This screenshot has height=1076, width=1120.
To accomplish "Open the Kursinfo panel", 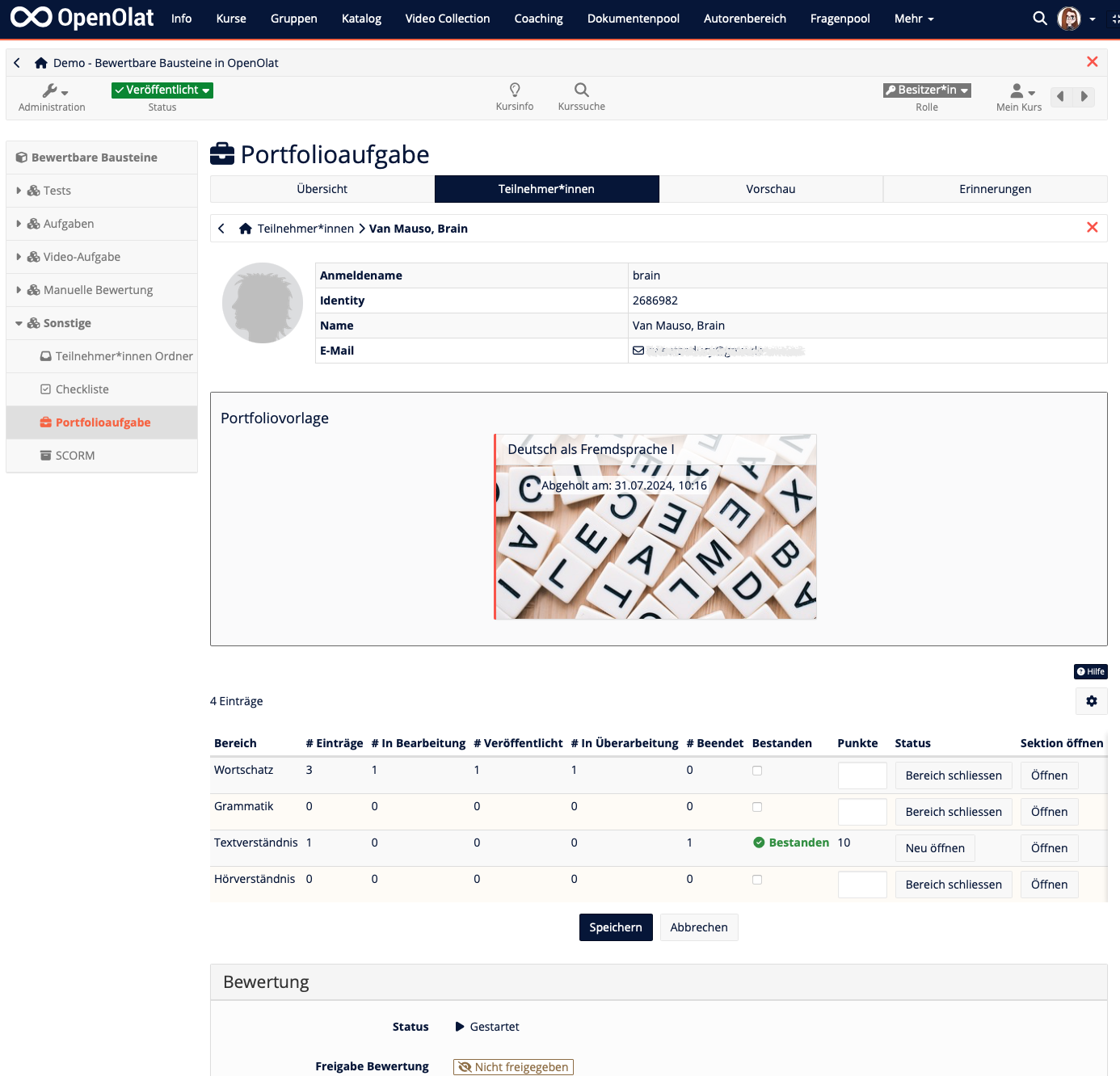I will (x=514, y=96).
